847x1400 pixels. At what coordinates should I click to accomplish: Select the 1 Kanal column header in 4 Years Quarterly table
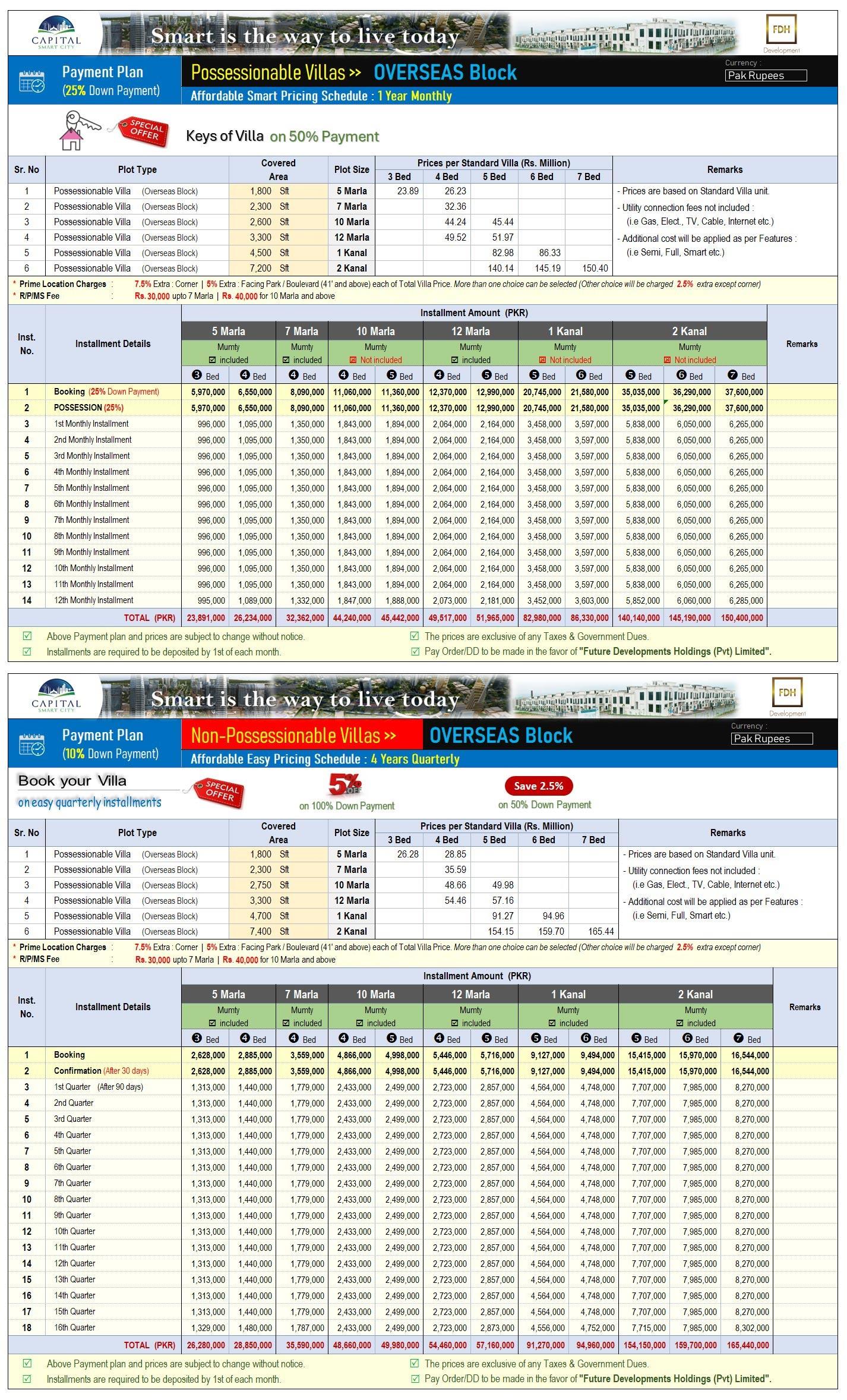(x=568, y=994)
